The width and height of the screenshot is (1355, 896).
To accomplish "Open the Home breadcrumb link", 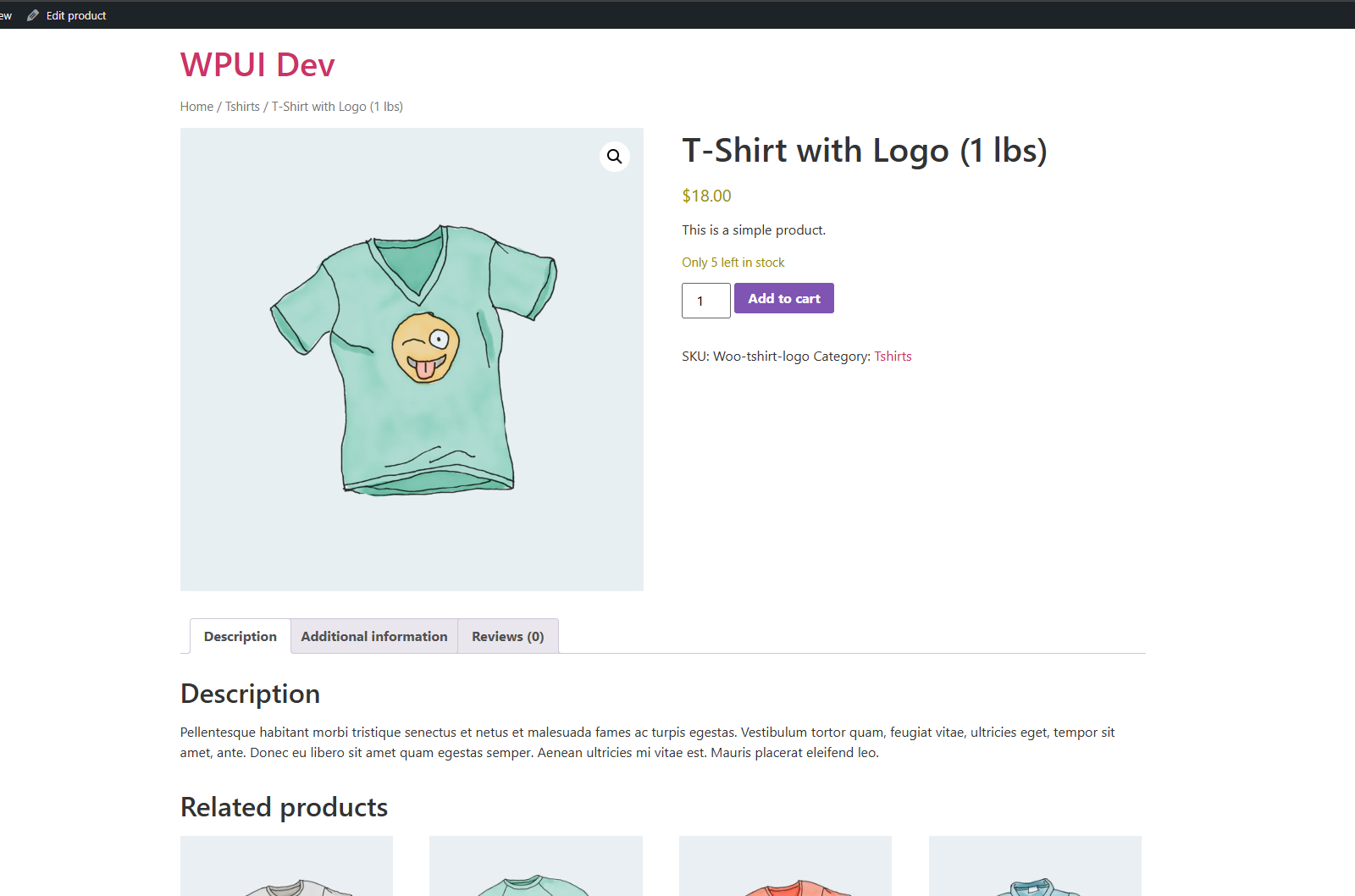I will [x=196, y=106].
